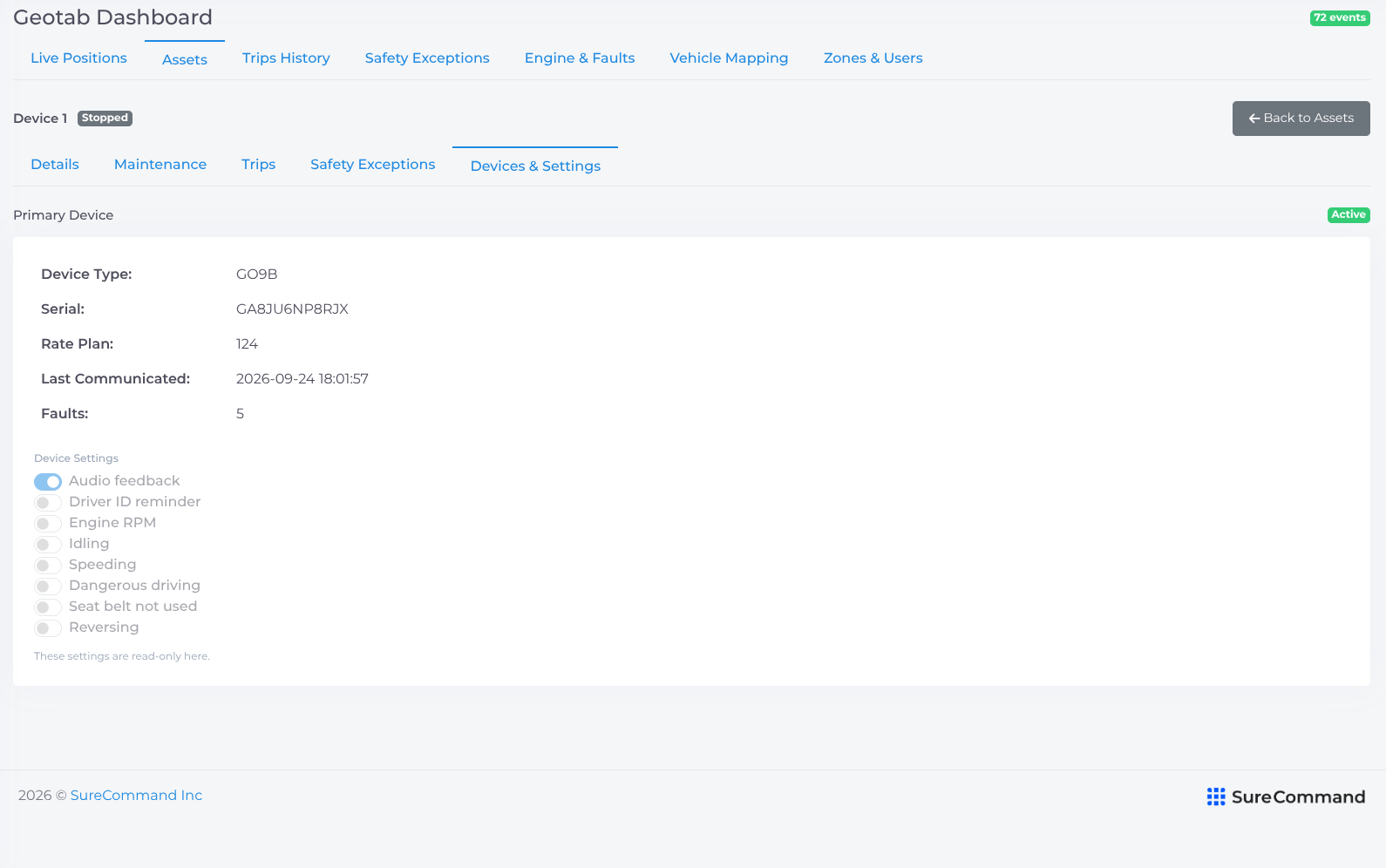
Task: Open device-level Safety Exceptions sub-tab
Action: pos(372,165)
